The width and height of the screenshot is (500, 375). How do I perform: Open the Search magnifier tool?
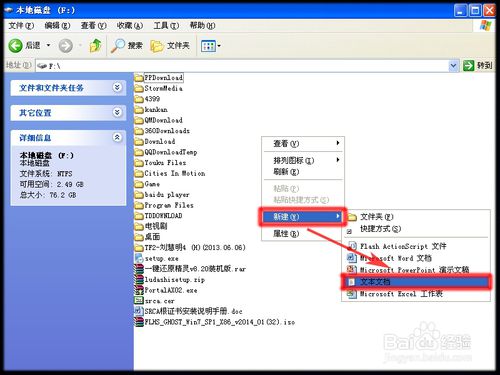[127, 45]
